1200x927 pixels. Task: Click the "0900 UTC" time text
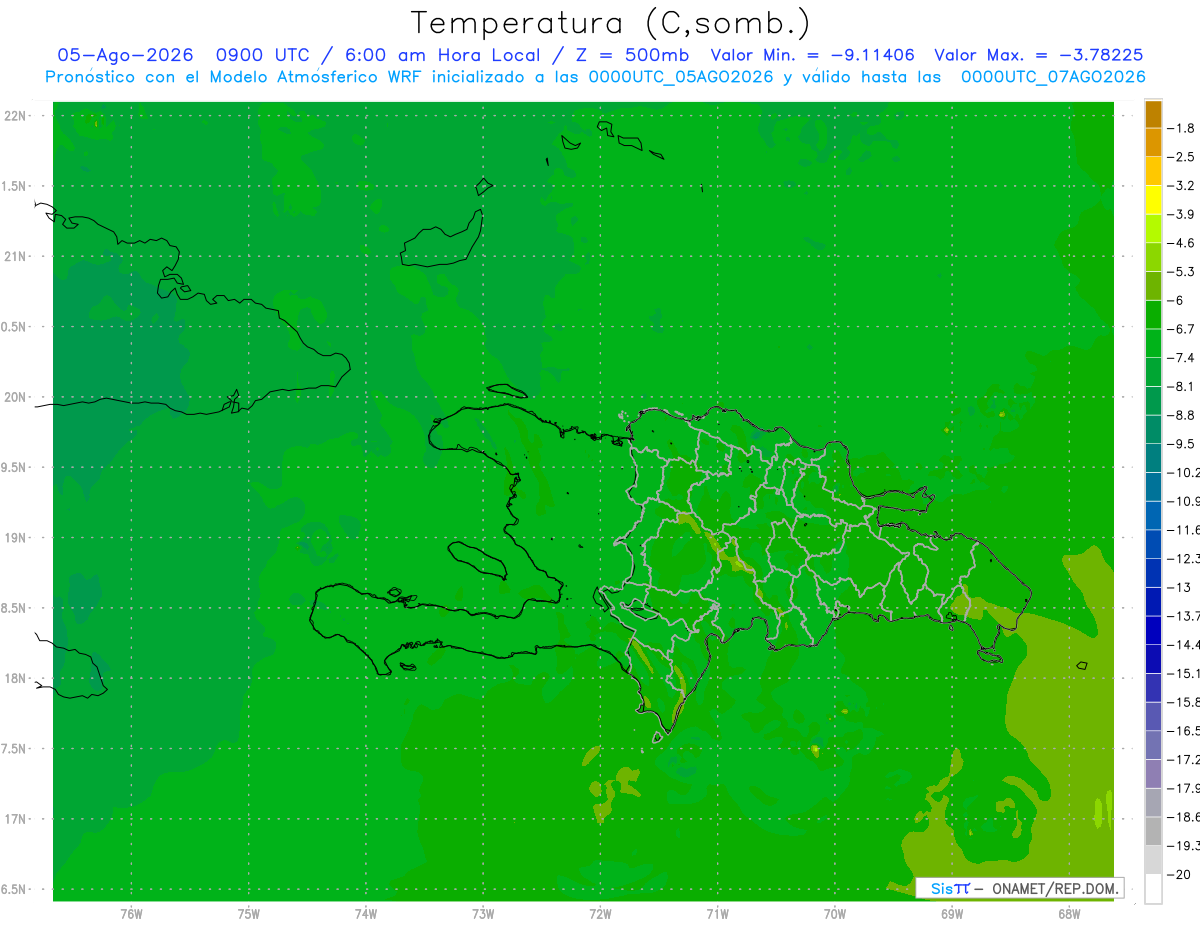[x=262, y=55]
